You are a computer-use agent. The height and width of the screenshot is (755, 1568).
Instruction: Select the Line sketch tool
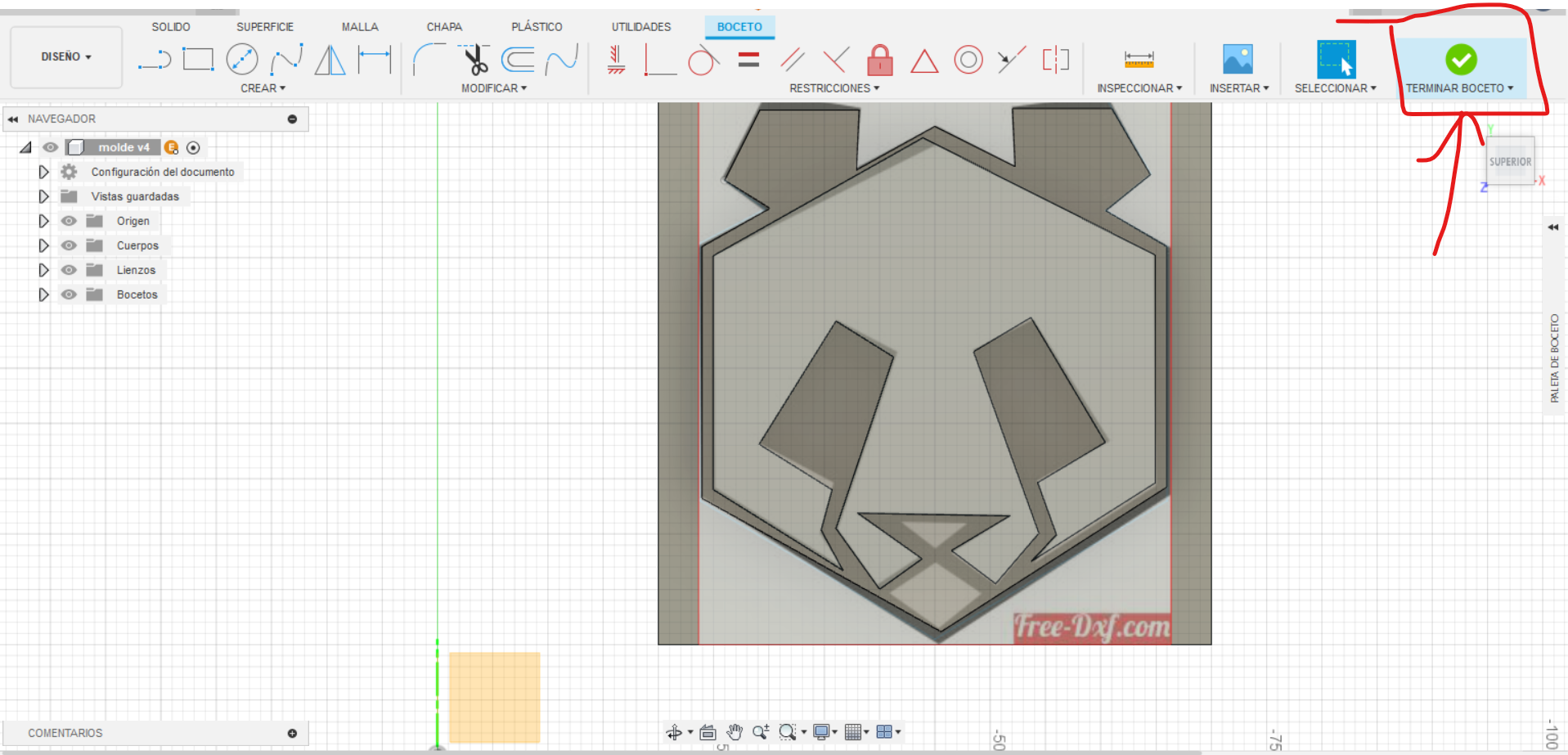pyautogui.click(x=155, y=60)
